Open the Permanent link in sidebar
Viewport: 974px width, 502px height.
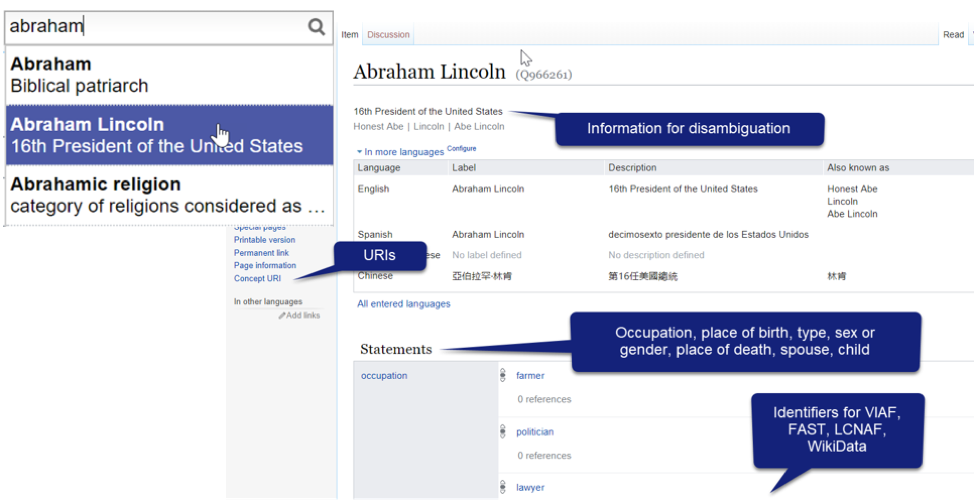click(x=262, y=253)
